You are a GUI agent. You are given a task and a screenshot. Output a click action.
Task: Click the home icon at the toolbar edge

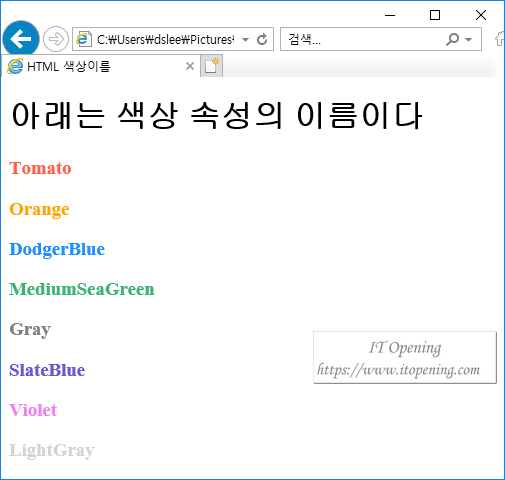(x=499, y=39)
